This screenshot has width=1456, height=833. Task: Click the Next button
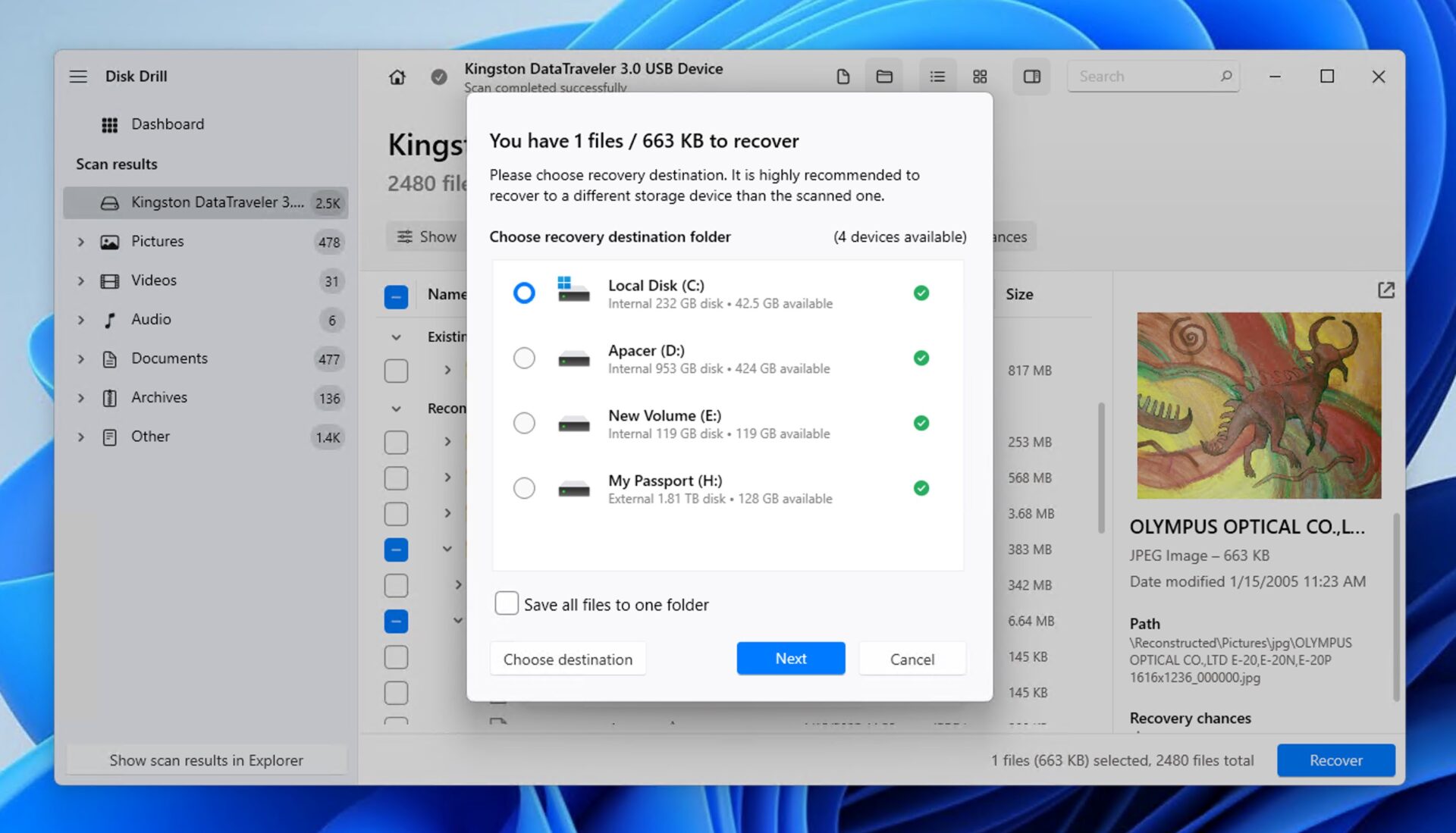(790, 658)
